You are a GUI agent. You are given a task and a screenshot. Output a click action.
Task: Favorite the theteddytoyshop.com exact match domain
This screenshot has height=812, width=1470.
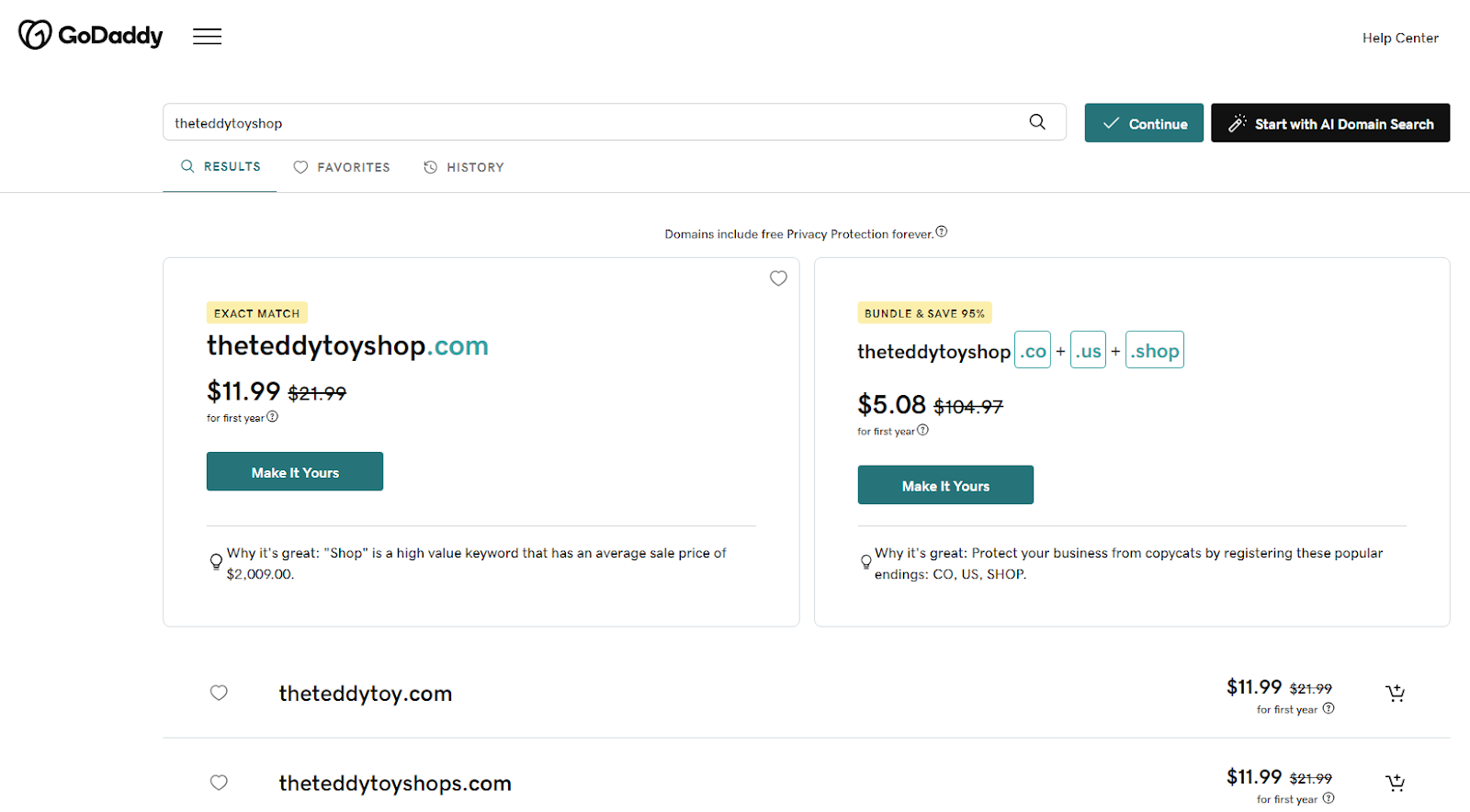pyautogui.click(x=778, y=278)
